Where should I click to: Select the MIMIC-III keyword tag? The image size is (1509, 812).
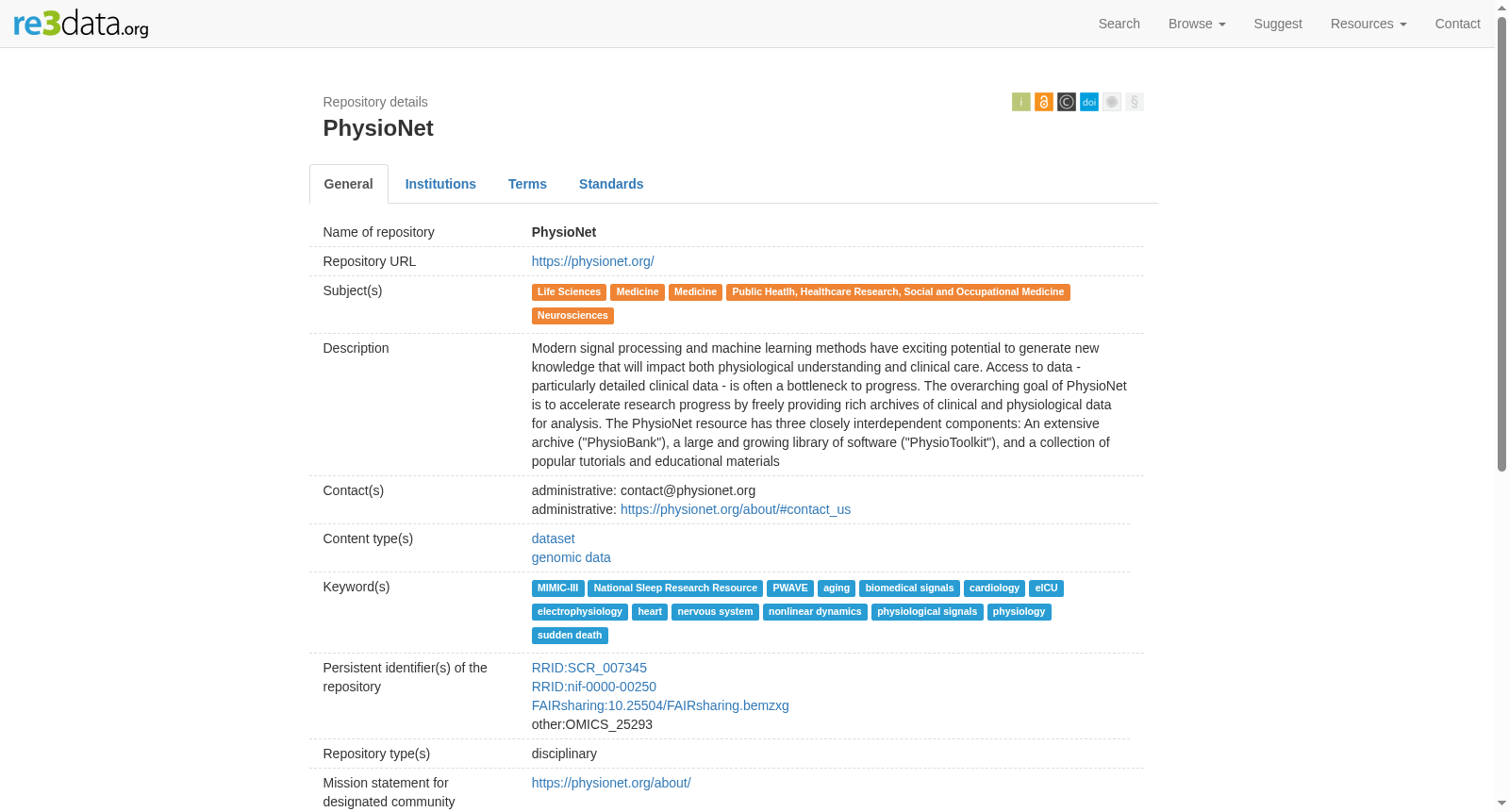coord(558,588)
